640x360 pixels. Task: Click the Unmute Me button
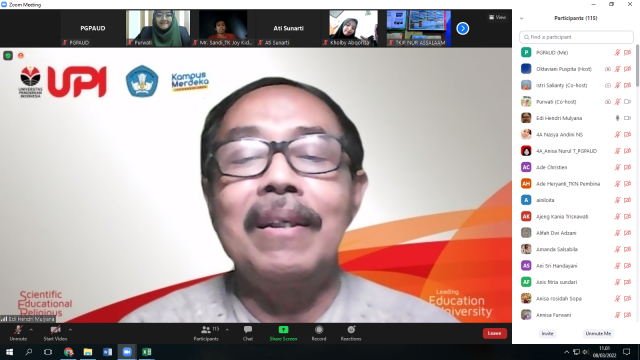(x=598, y=333)
